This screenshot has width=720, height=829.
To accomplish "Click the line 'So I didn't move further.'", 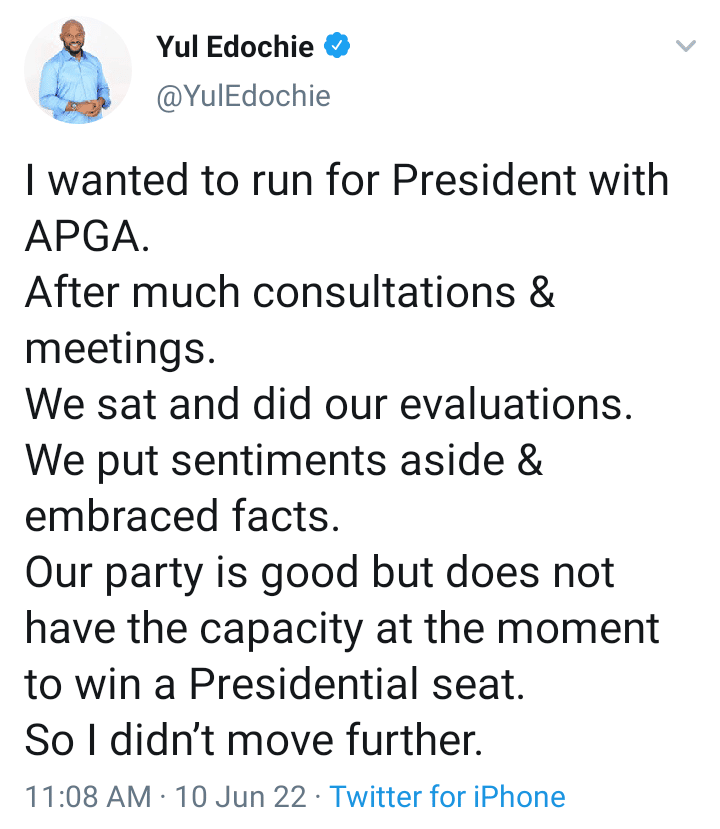I will (254, 740).
